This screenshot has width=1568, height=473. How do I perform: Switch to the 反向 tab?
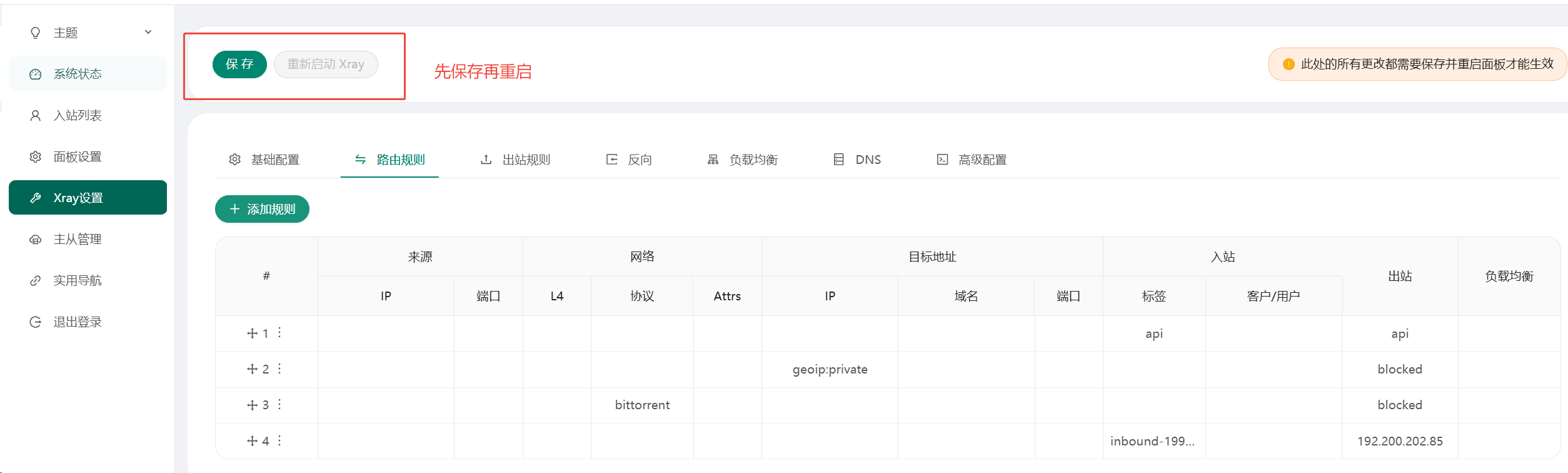point(629,160)
